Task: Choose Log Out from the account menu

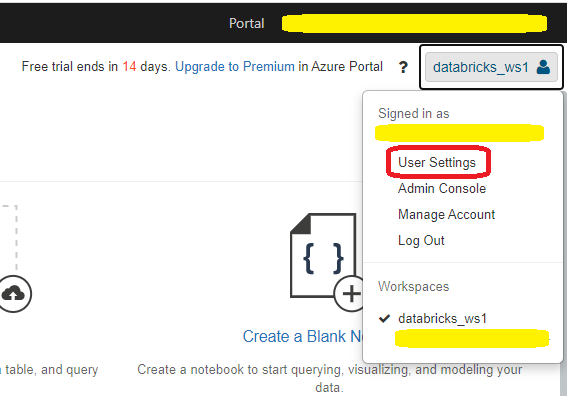Action: pos(421,241)
